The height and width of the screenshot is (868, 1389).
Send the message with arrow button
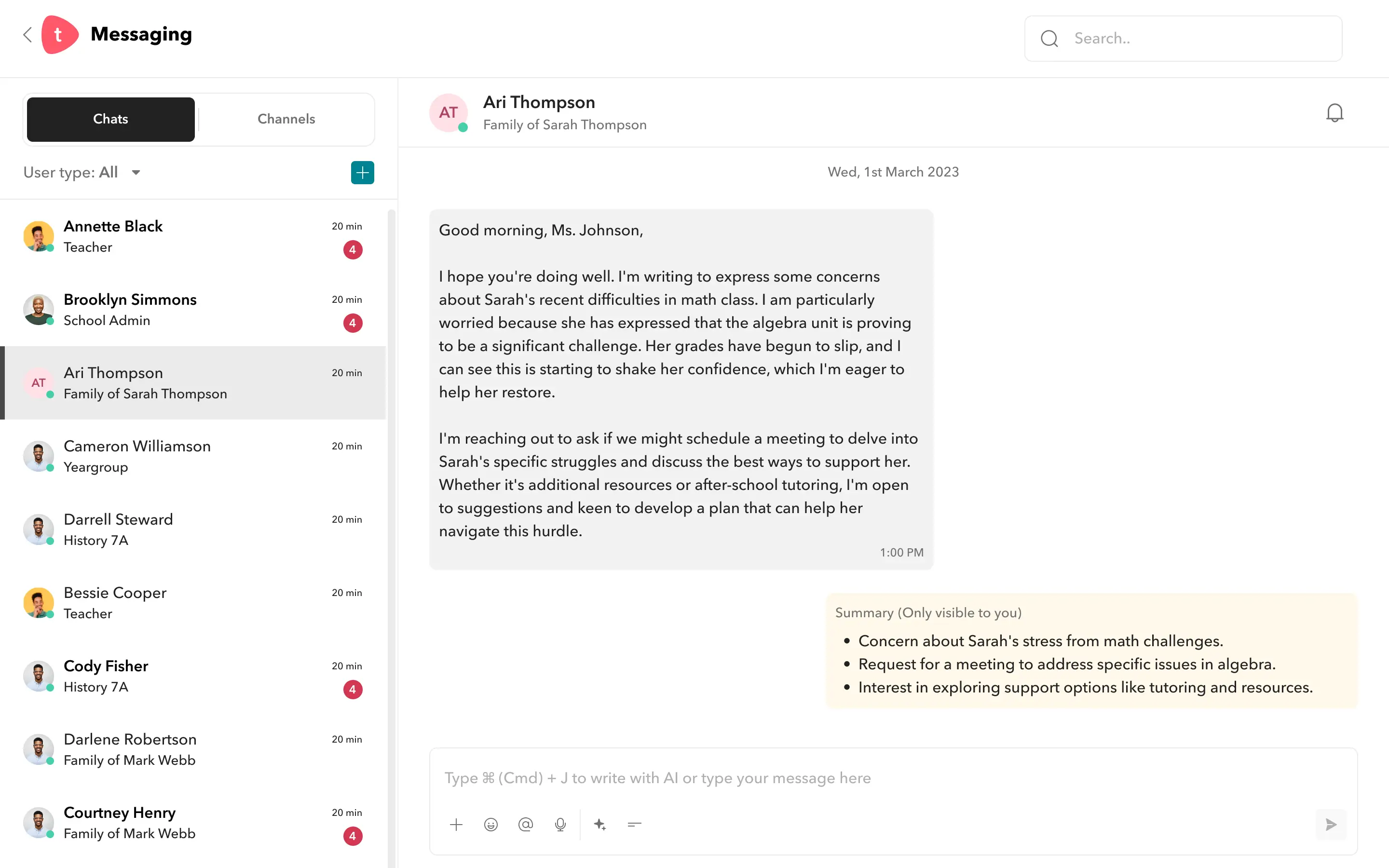click(x=1331, y=825)
